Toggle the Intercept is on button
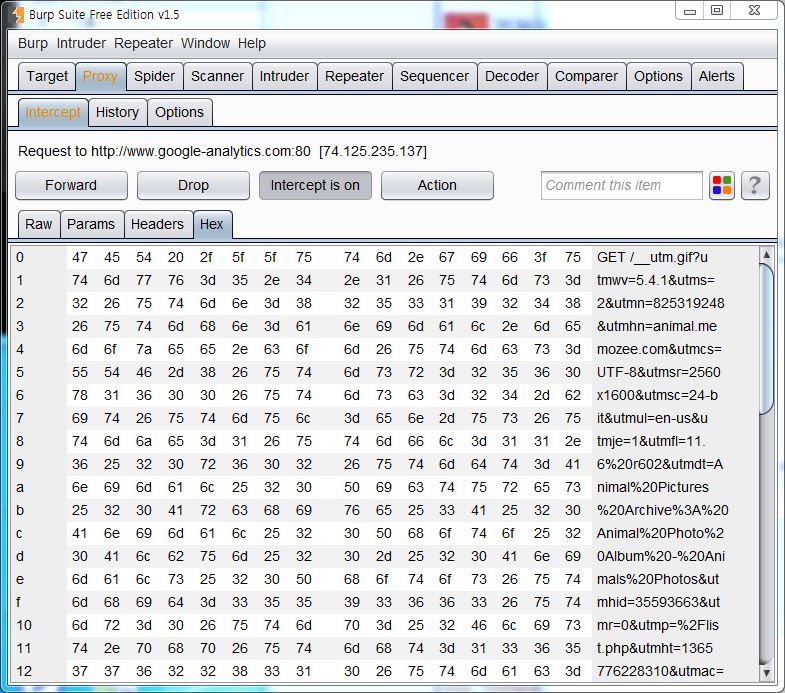Image resolution: width=785 pixels, height=693 pixels. 315,185
